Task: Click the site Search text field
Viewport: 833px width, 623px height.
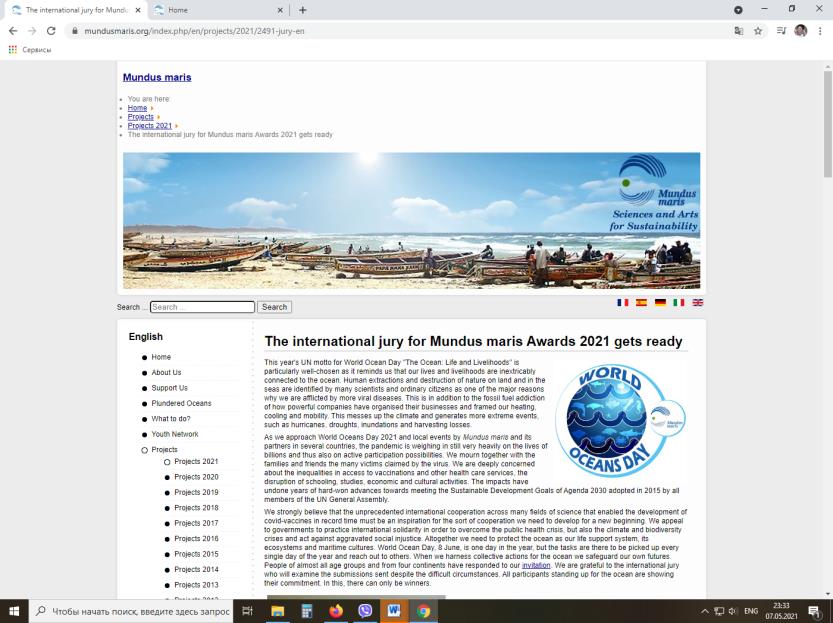Action: [202, 307]
